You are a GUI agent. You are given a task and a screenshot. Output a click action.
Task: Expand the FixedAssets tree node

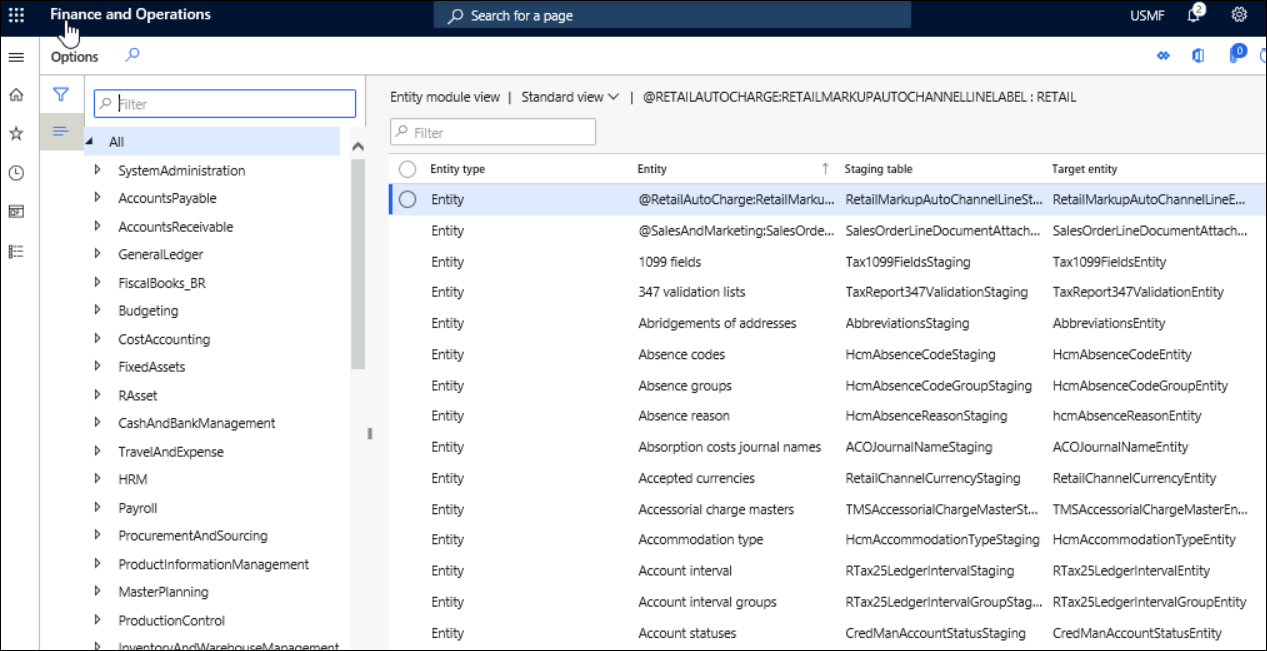97,367
